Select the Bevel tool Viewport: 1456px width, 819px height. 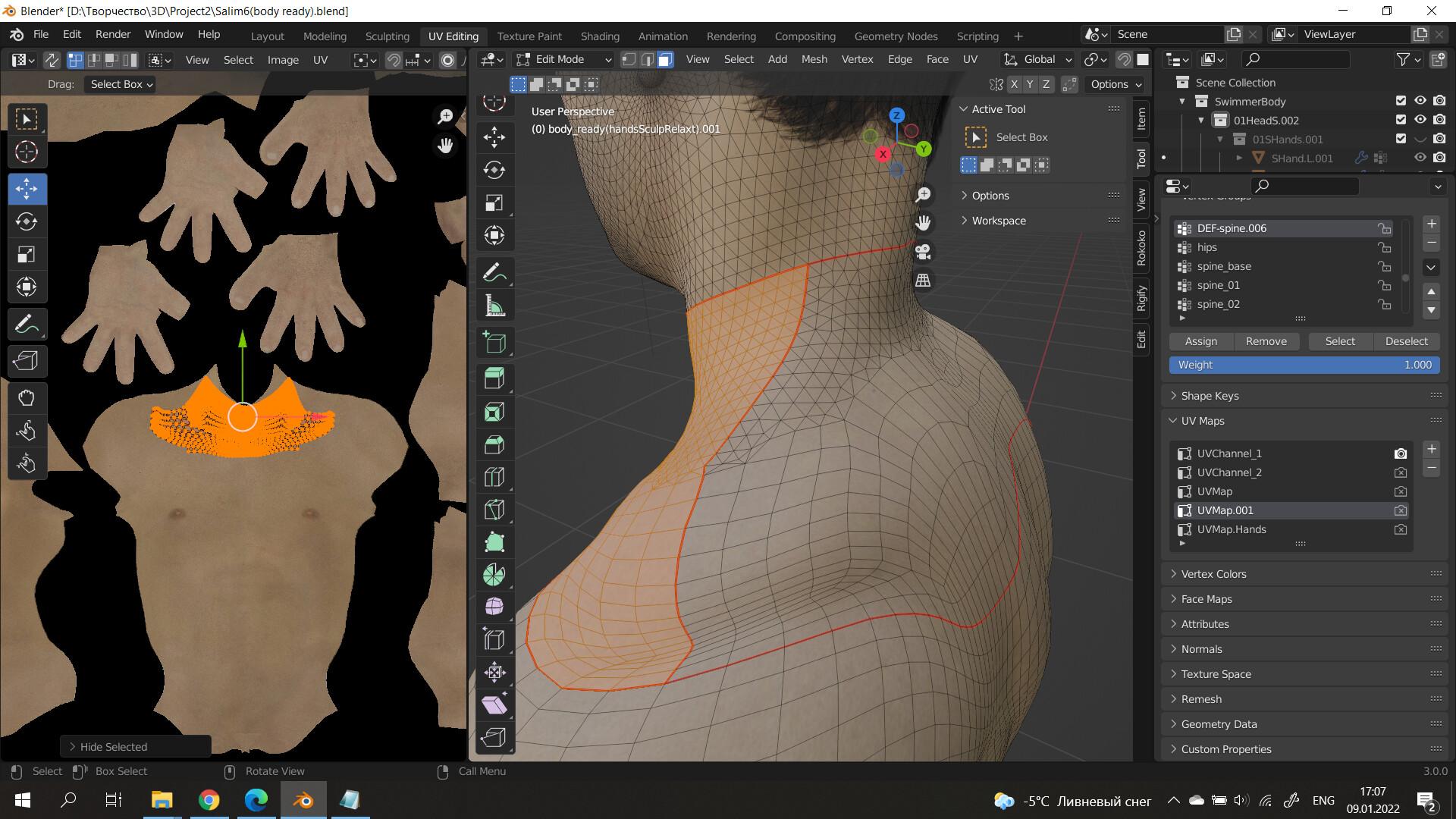coord(494,444)
